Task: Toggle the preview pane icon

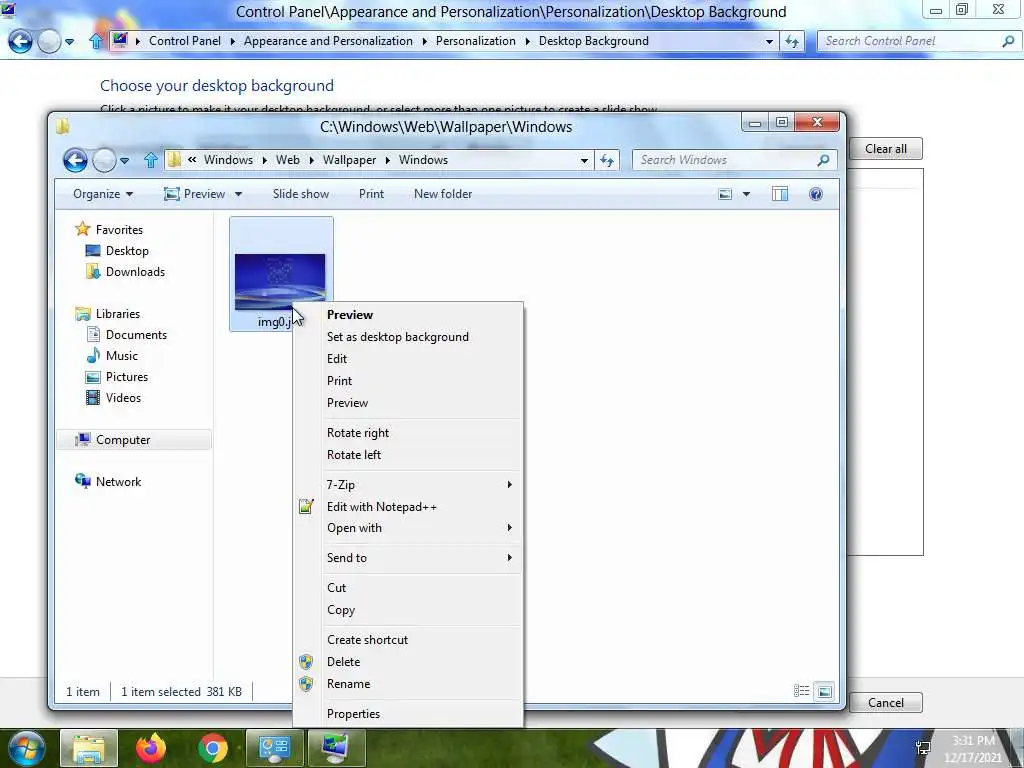Action: [x=780, y=194]
